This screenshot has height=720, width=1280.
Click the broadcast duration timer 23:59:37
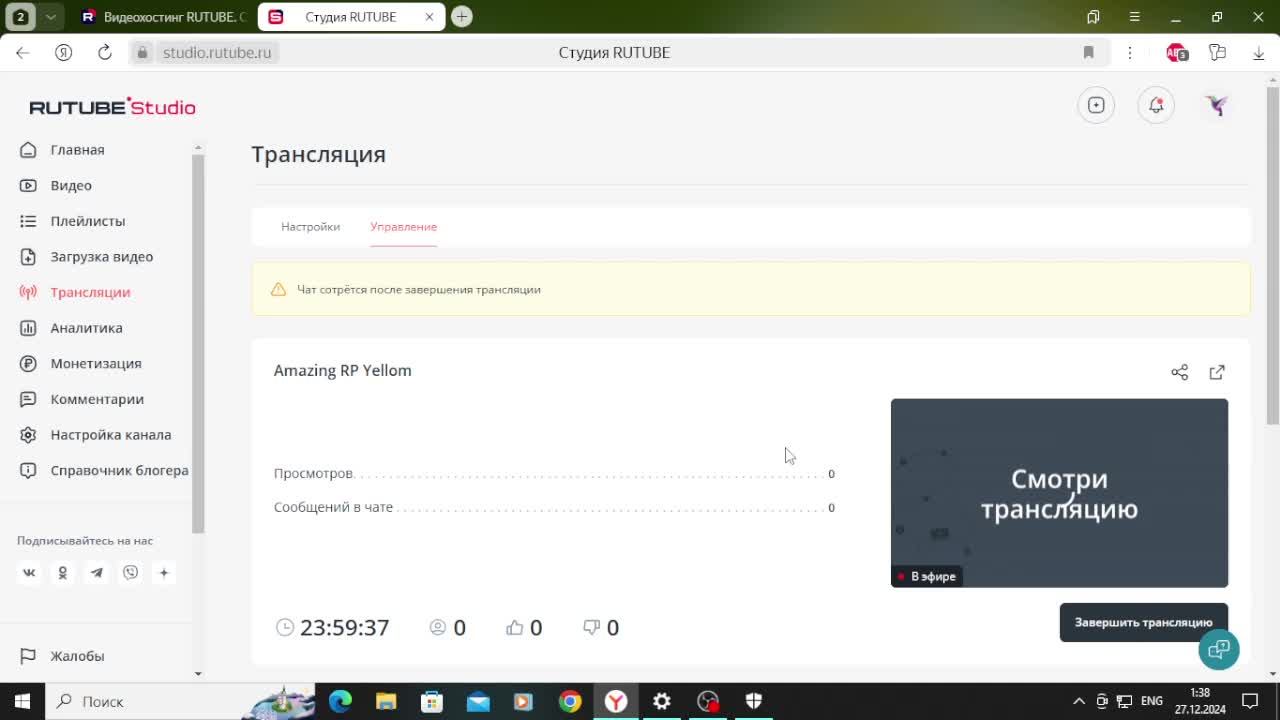coord(345,628)
